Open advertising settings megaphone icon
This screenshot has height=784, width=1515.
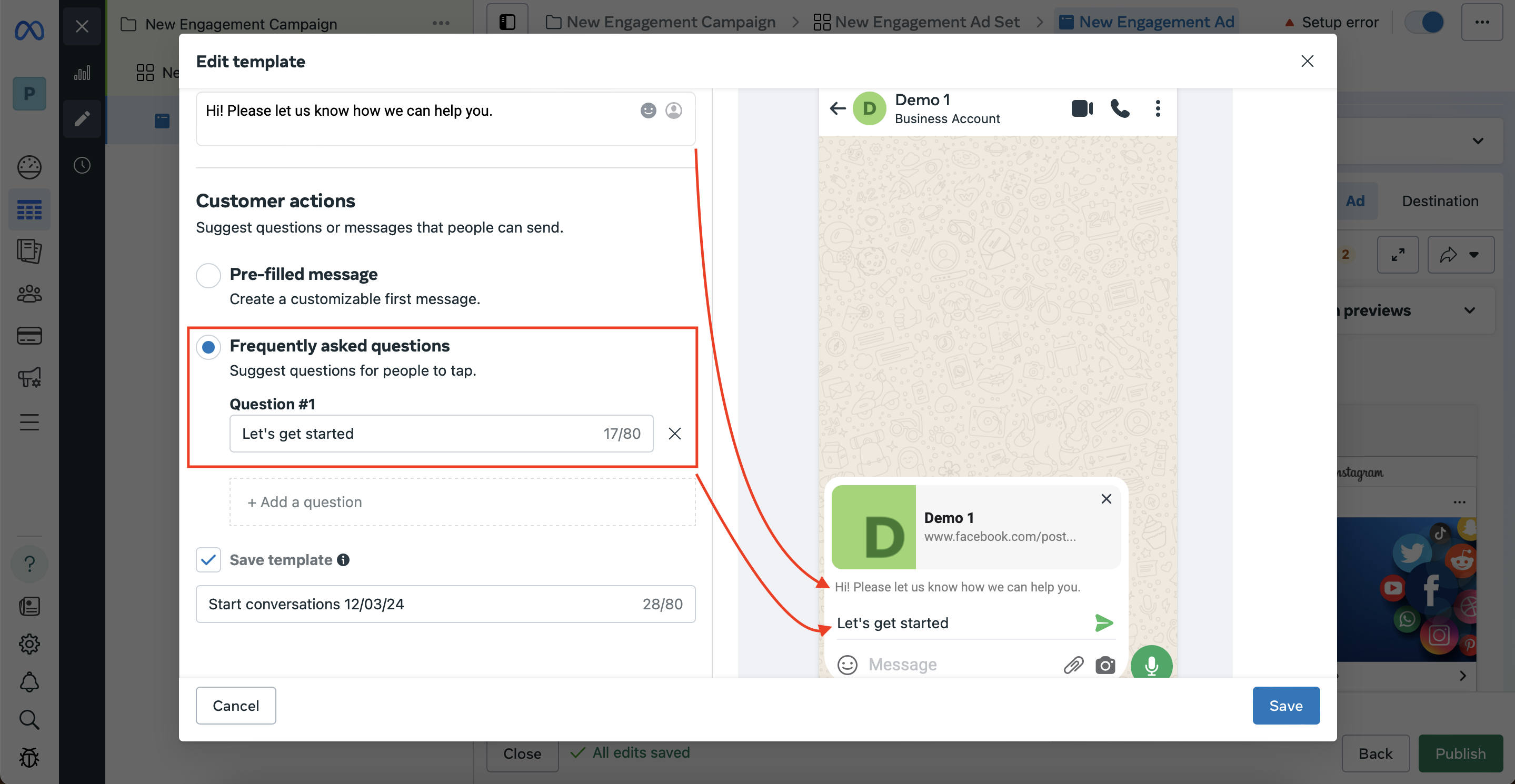[29, 377]
